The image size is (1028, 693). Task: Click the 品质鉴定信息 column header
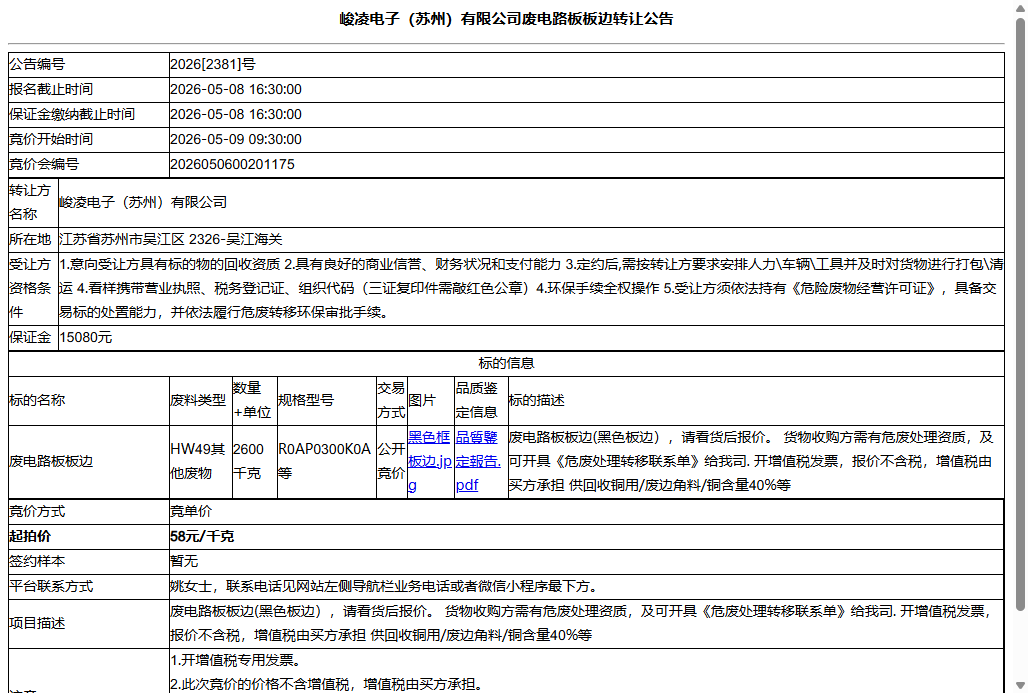tap(477, 401)
